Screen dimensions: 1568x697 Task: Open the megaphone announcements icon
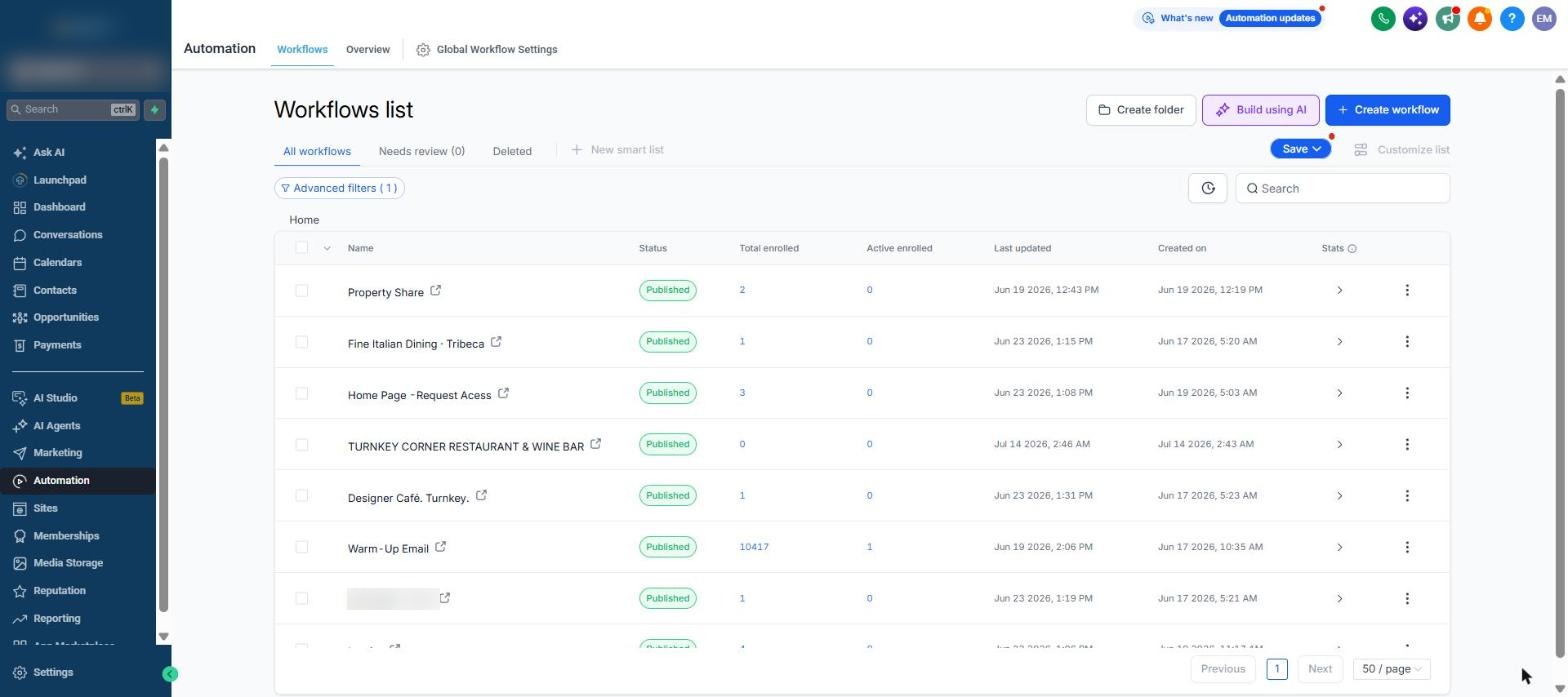[x=1447, y=18]
